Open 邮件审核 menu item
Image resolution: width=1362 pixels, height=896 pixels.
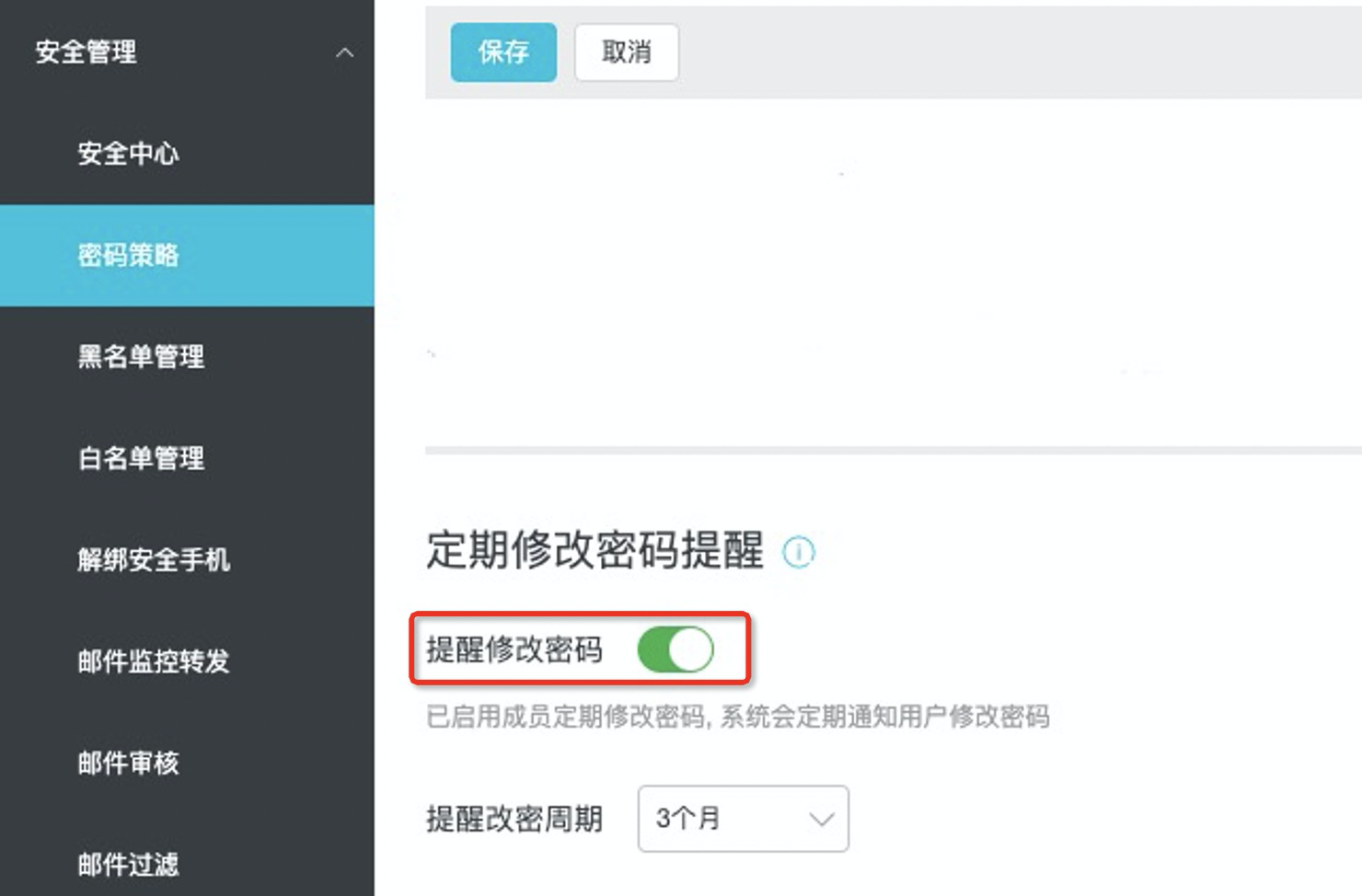pos(187,763)
